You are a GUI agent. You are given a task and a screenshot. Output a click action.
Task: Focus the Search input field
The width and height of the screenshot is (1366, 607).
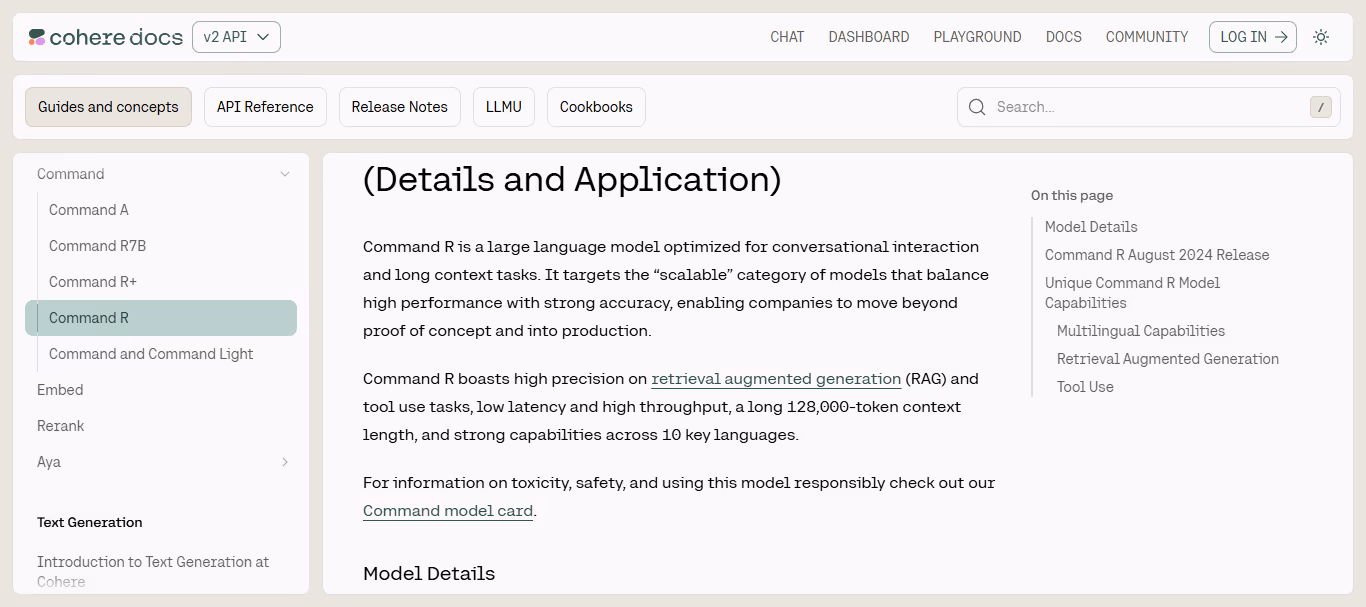tap(1150, 107)
